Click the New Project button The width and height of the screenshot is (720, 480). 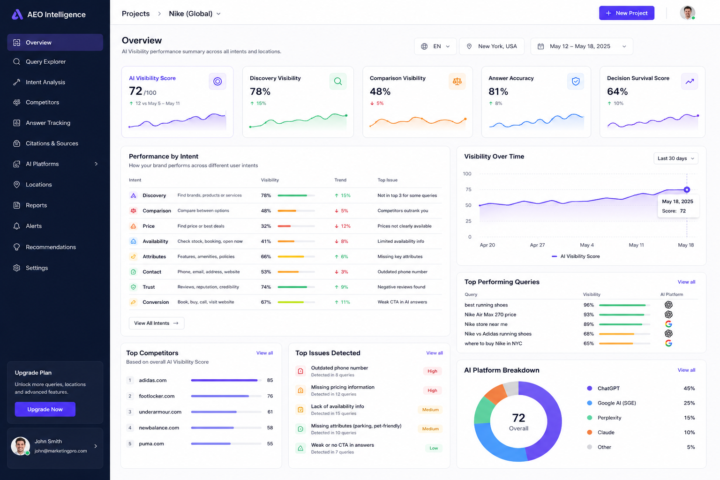click(626, 13)
